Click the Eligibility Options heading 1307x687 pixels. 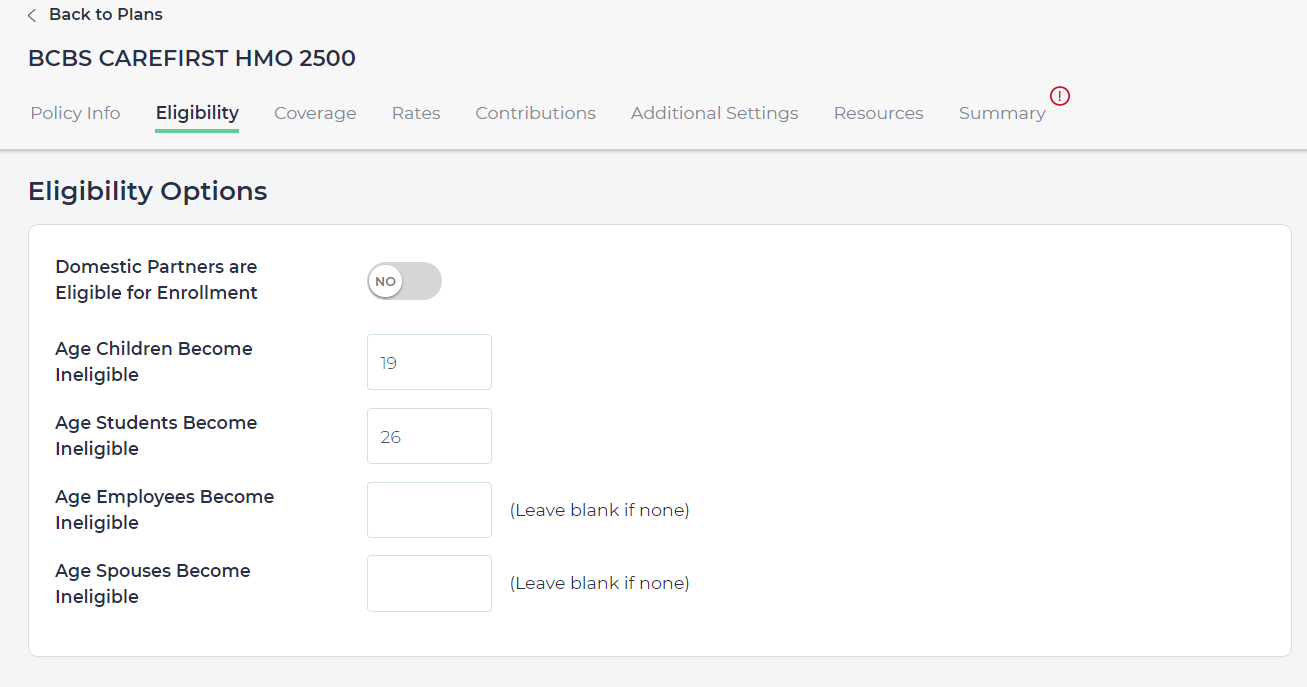[x=148, y=191]
